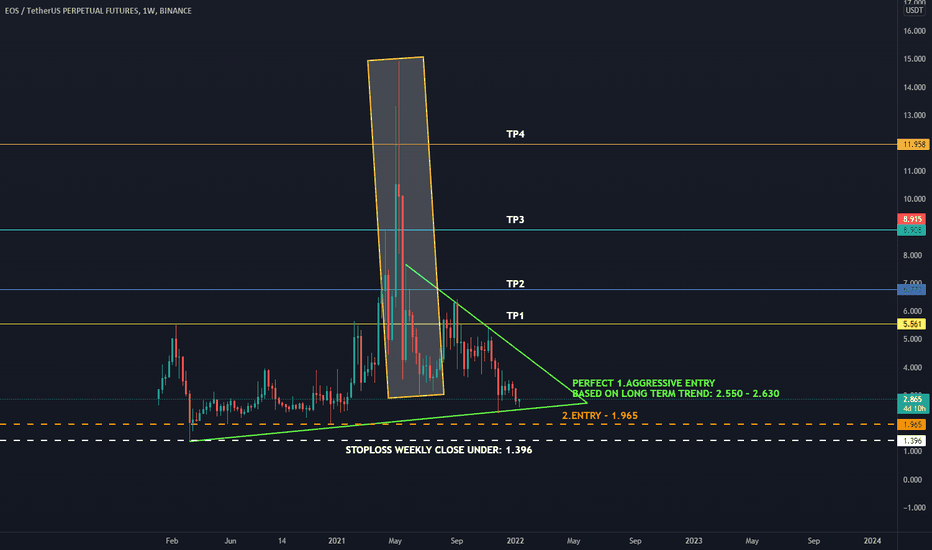Select the 2.ENTRY - 1.965 orange text

click(600, 416)
